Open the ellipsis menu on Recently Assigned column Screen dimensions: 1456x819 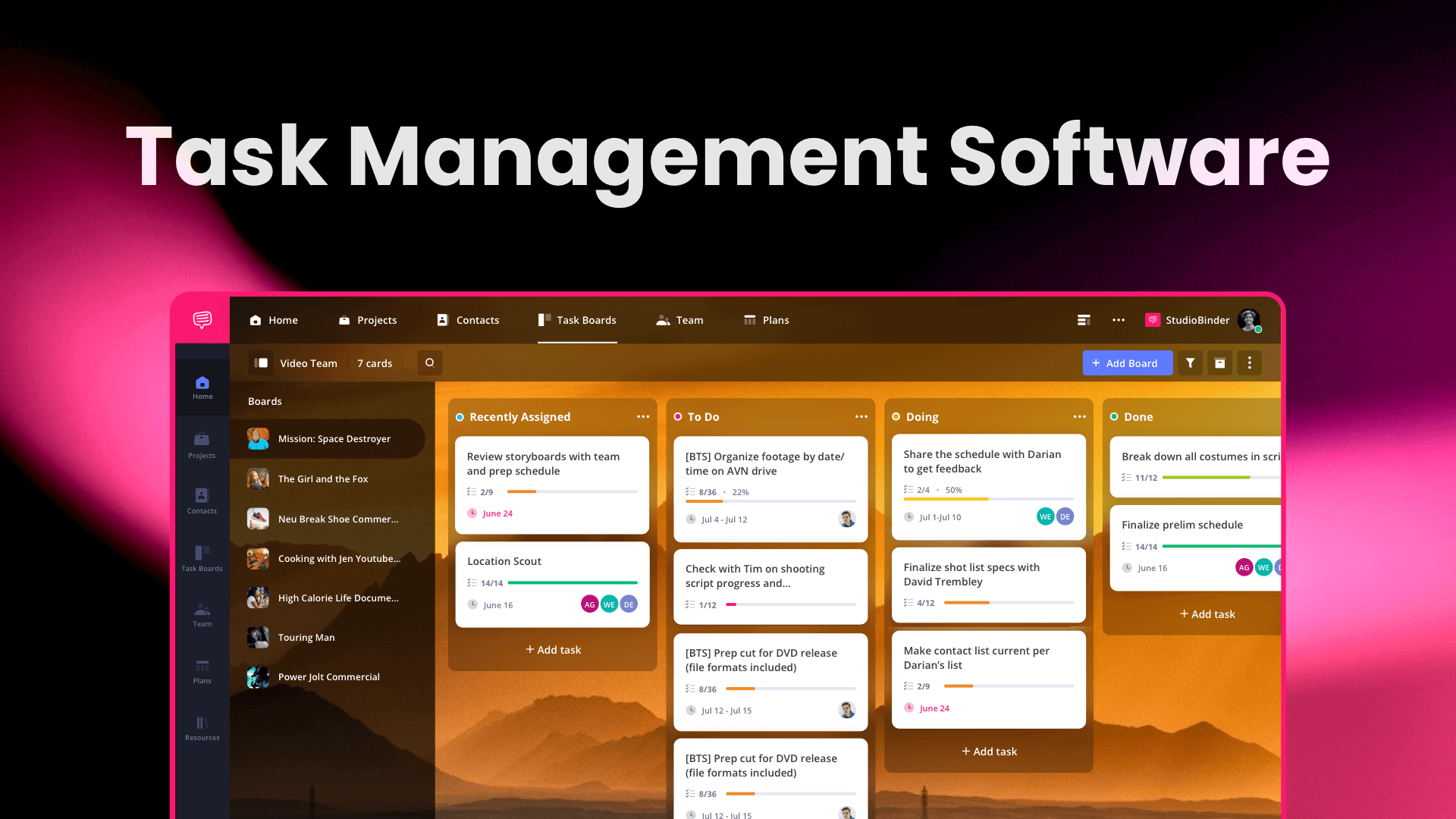(x=642, y=416)
